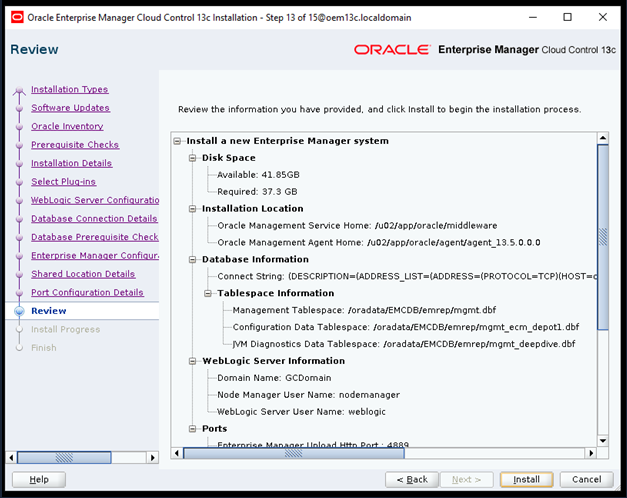
Task: Click the step list horizontal scrollbar thumb
Action: point(64,457)
